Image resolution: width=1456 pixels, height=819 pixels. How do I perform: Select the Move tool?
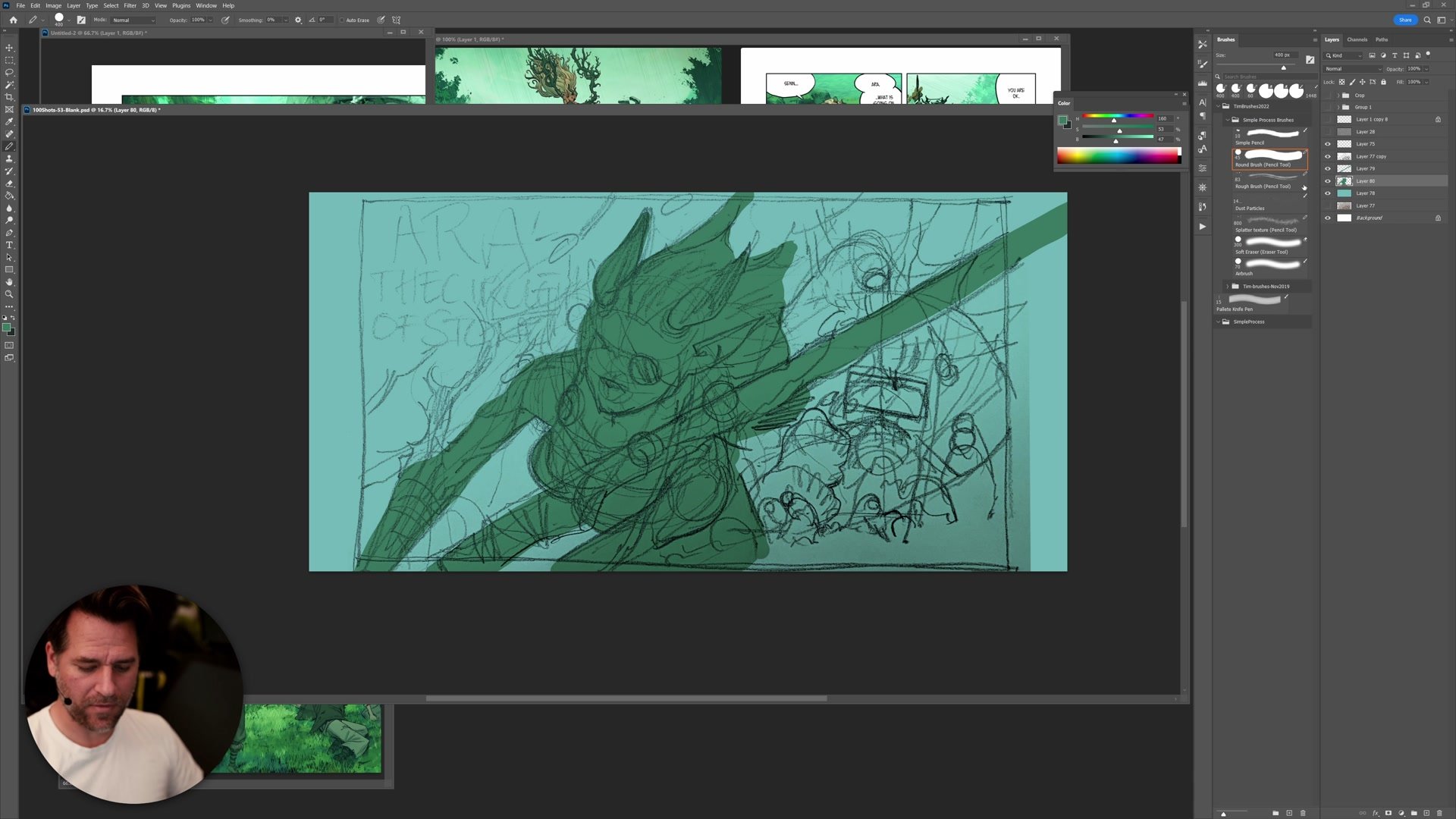click(9, 48)
